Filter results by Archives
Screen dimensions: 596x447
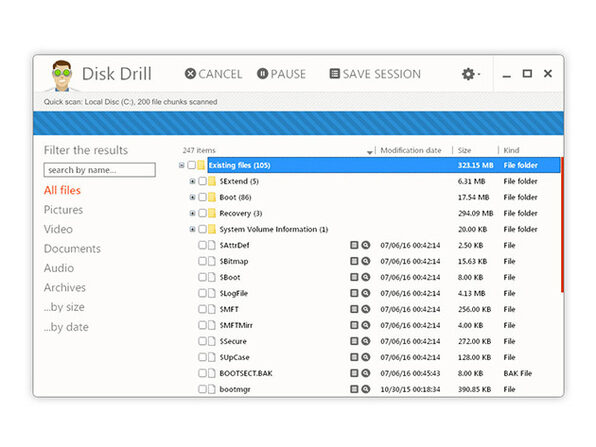pos(65,287)
